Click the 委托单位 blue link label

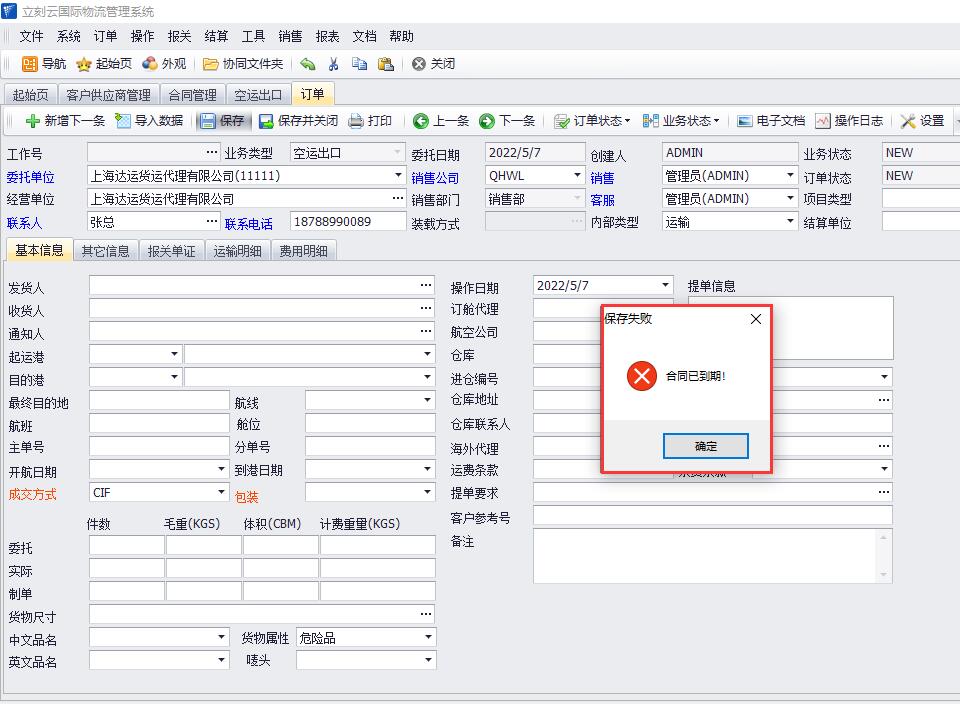[31, 177]
